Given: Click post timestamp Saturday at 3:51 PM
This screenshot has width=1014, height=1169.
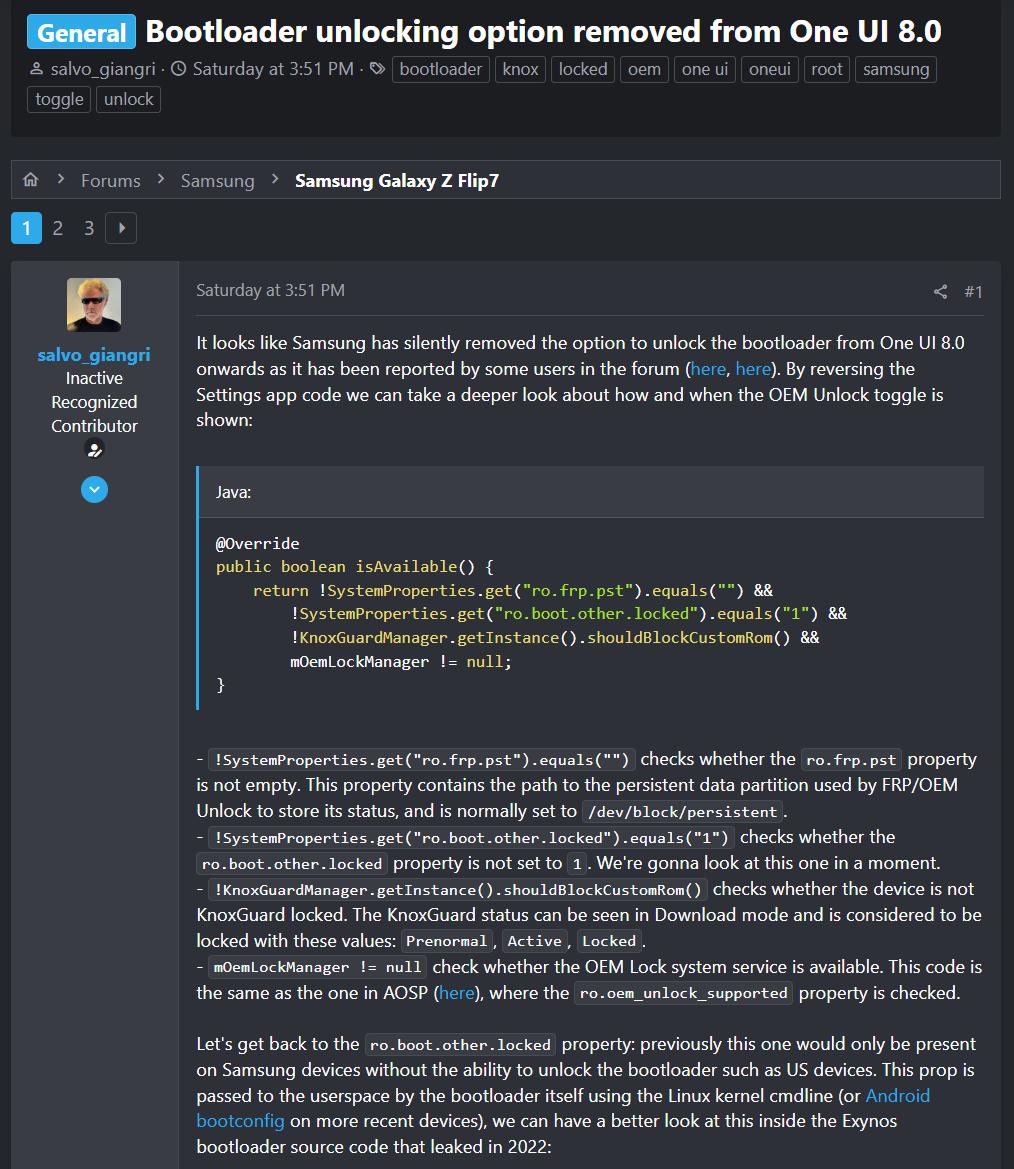Looking at the screenshot, I should coord(270,290).
